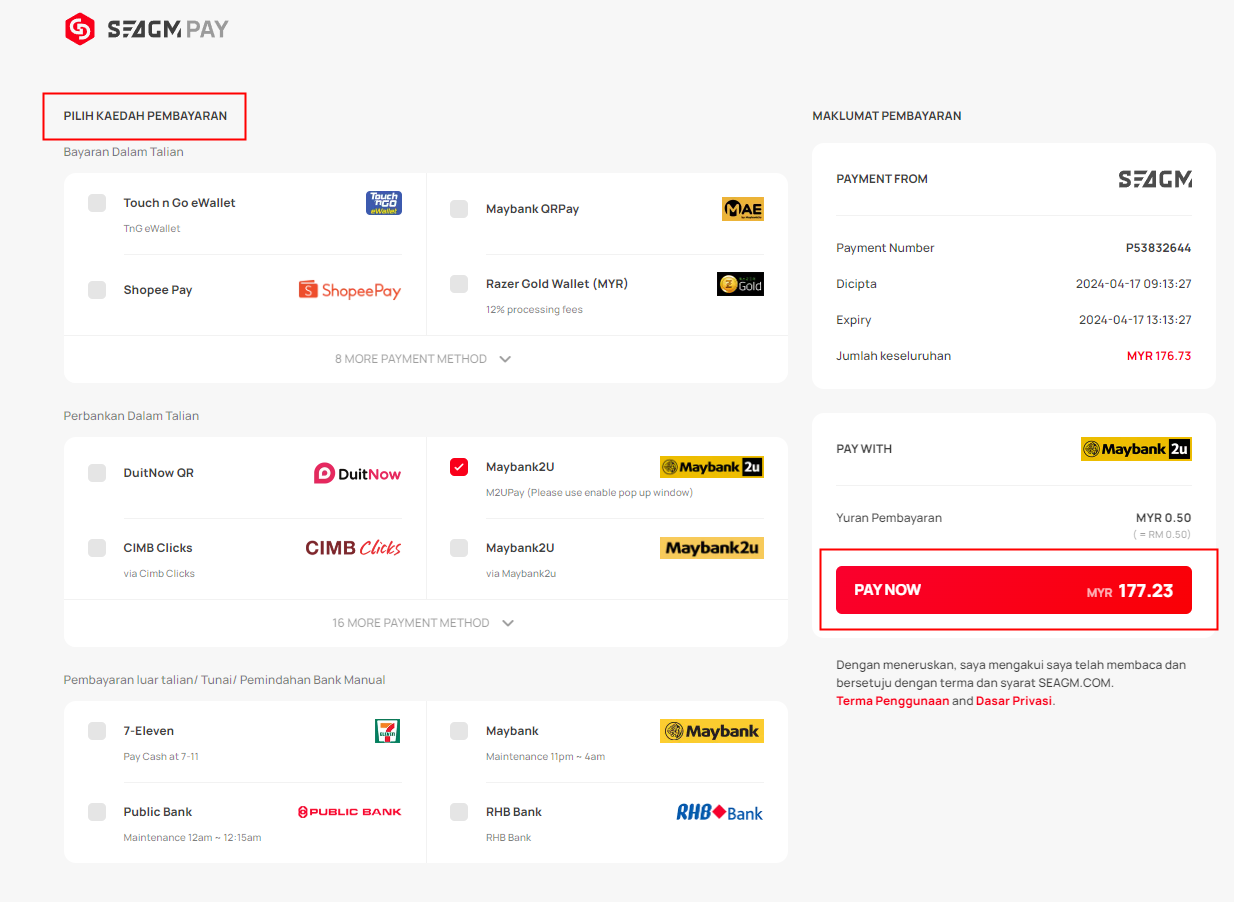This screenshot has width=1234, height=902.
Task: Choose the RHB Bank checkbox
Action: [x=459, y=812]
